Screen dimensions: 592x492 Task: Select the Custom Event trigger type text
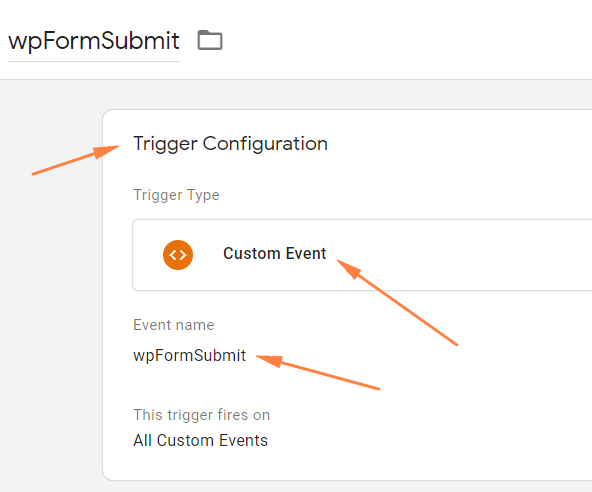[x=274, y=253]
